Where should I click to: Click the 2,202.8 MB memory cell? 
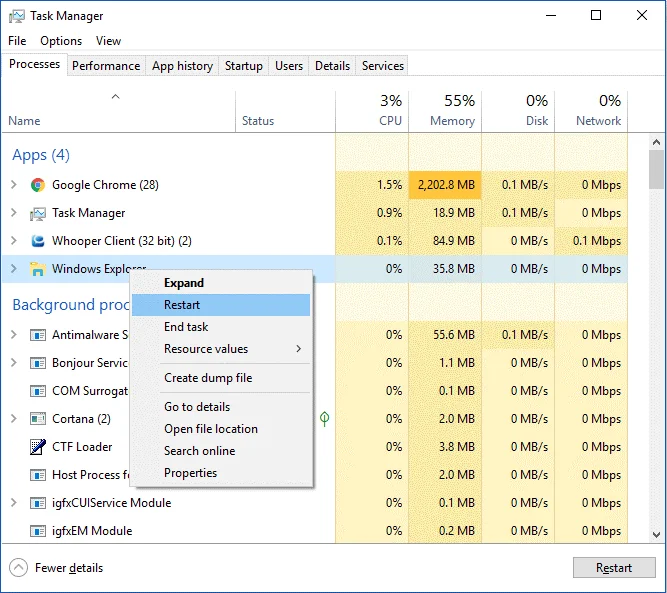(445, 185)
